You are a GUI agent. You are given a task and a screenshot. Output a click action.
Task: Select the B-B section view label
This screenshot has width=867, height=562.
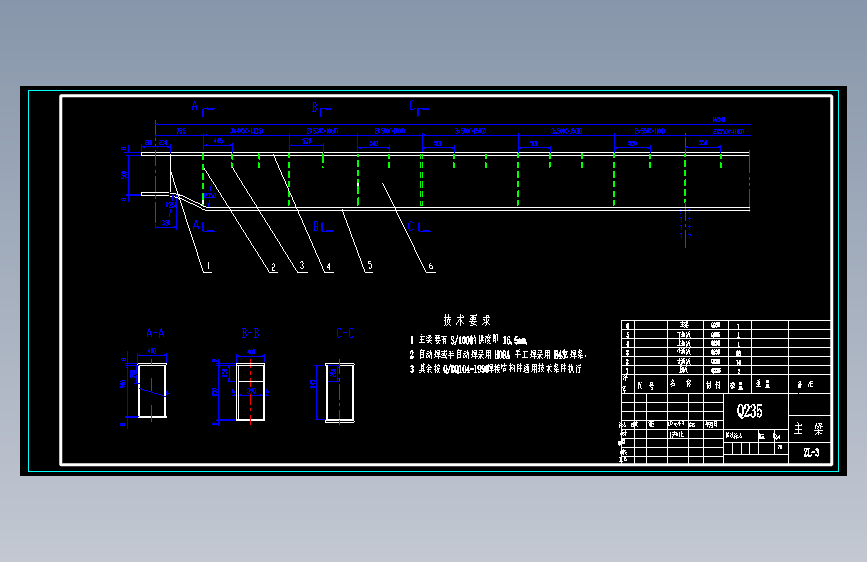click(250, 333)
